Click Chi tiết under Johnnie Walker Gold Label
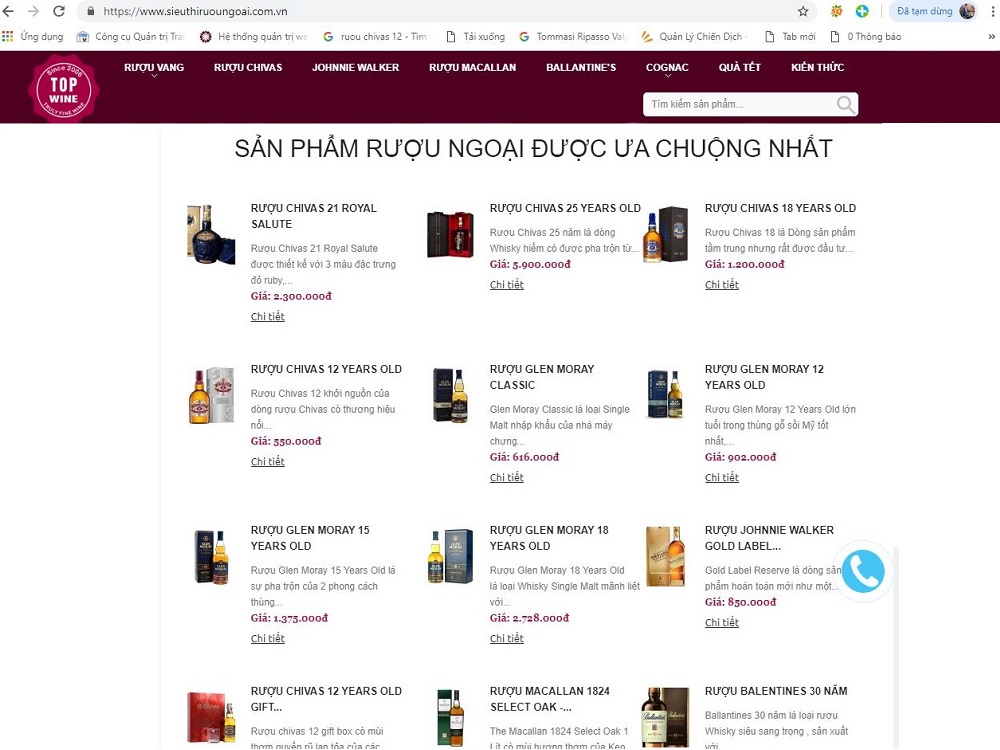Viewport: 1000px width, 750px height. [x=721, y=622]
